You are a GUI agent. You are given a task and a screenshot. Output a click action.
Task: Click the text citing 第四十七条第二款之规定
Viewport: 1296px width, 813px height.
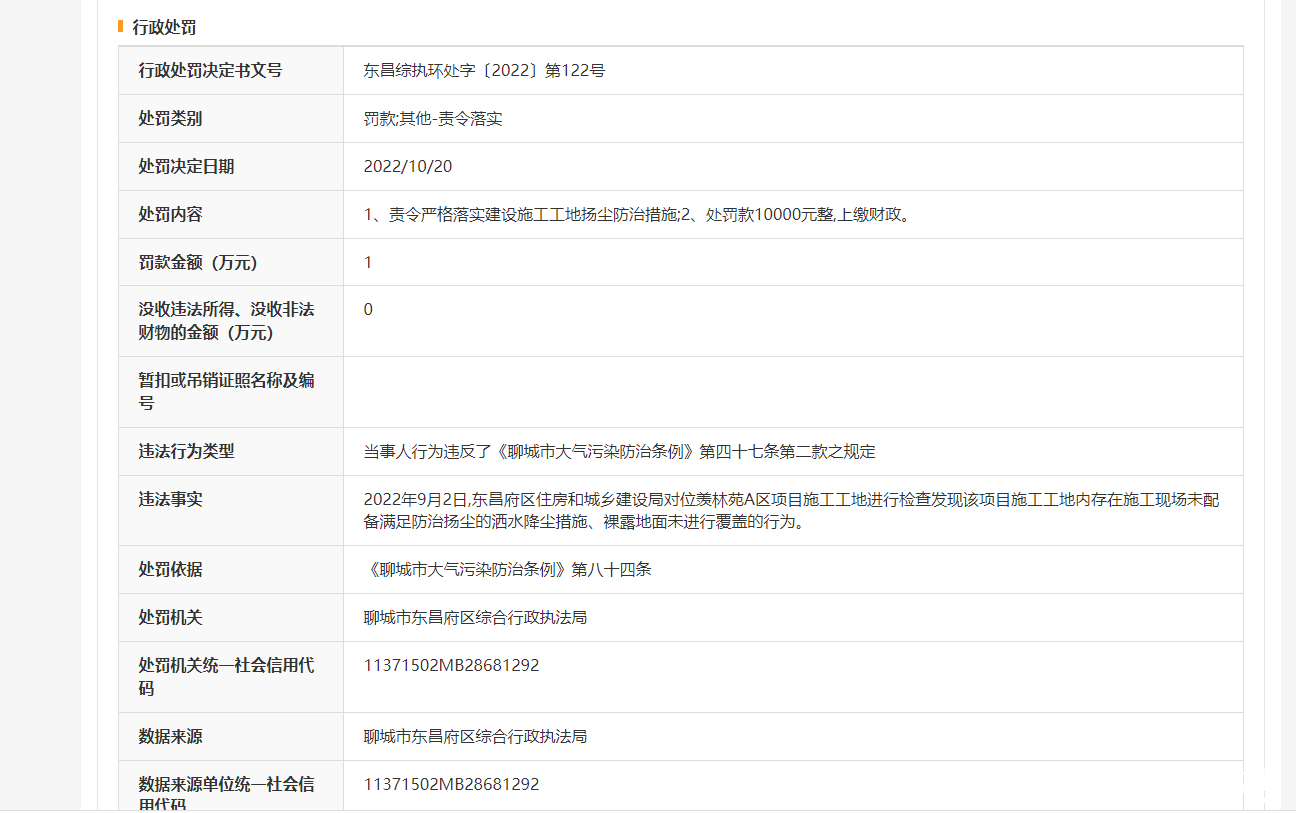tap(620, 452)
